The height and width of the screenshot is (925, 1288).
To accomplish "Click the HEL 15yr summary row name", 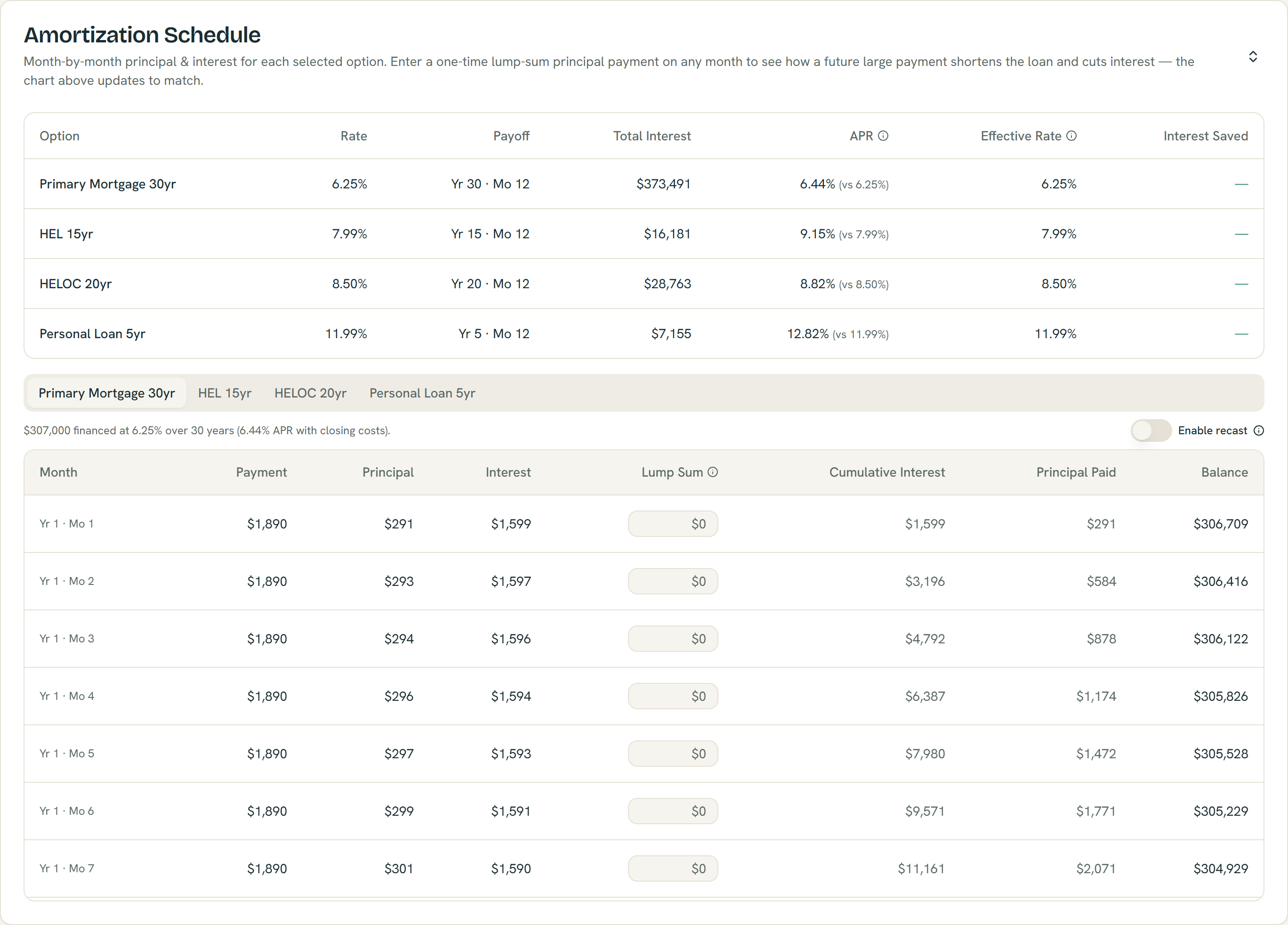I will [66, 234].
